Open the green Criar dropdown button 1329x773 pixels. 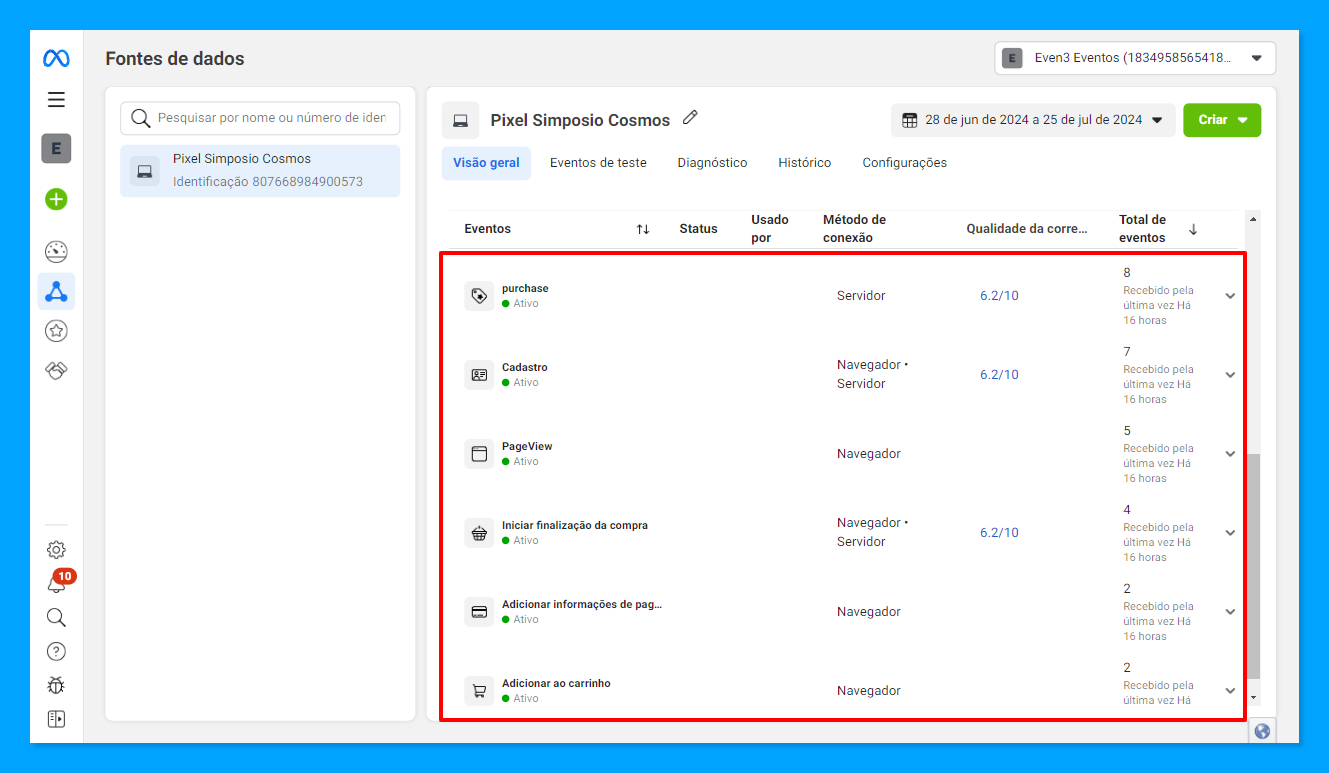[x=1222, y=120]
